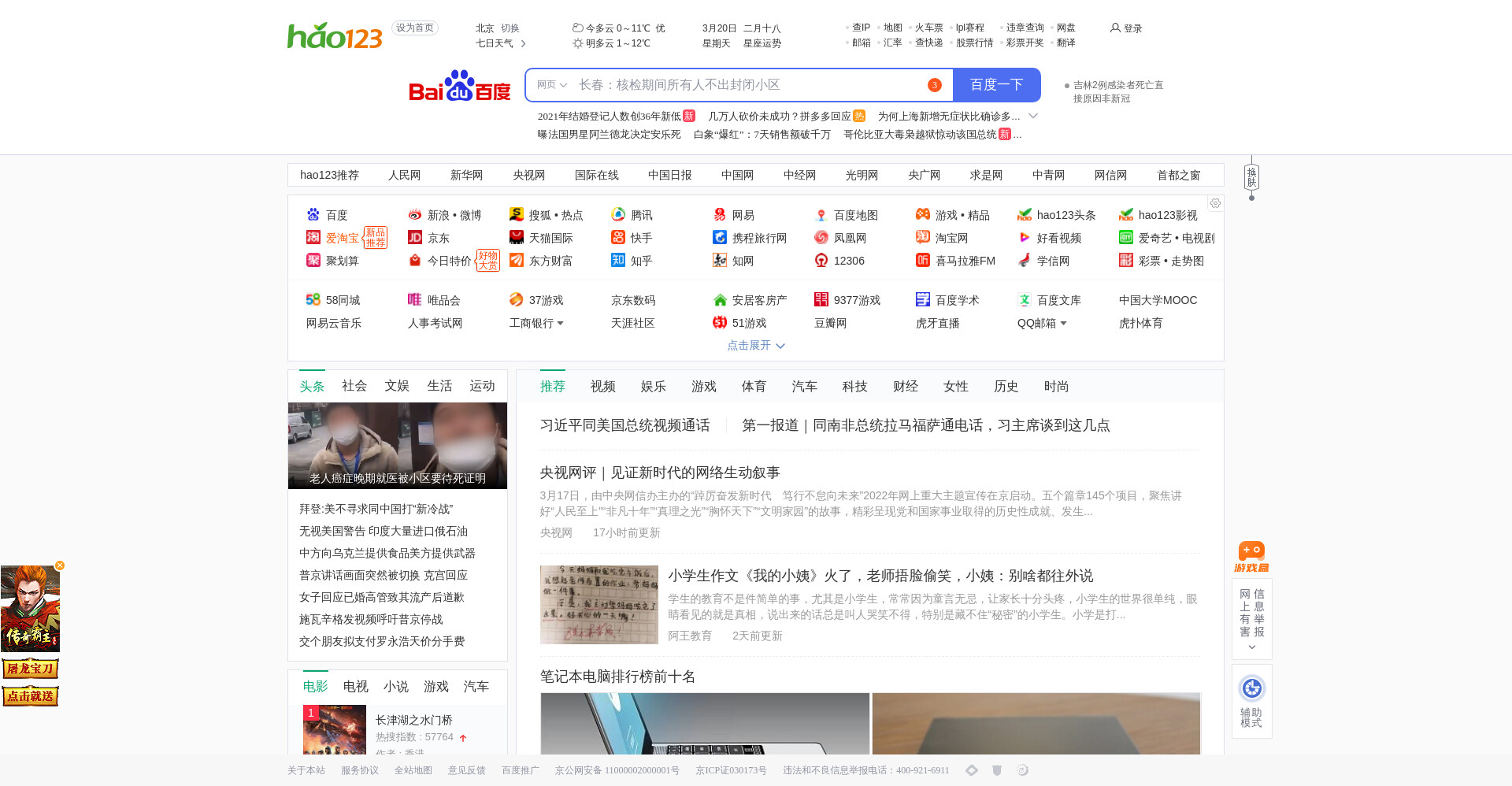The image size is (1512, 786).
Task: Click the JD.com icon
Action: click(x=415, y=237)
